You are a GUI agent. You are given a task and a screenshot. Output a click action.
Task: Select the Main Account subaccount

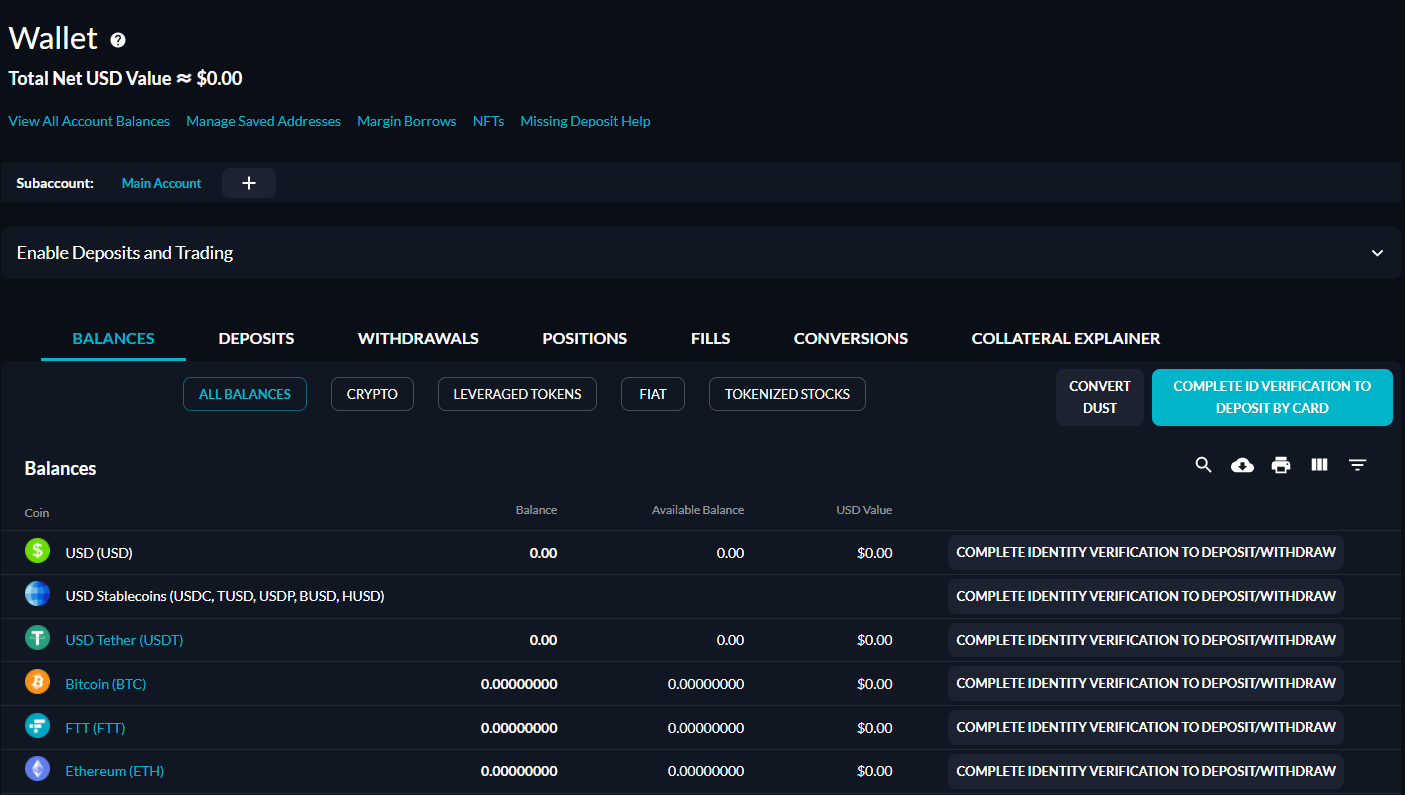click(x=161, y=183)
